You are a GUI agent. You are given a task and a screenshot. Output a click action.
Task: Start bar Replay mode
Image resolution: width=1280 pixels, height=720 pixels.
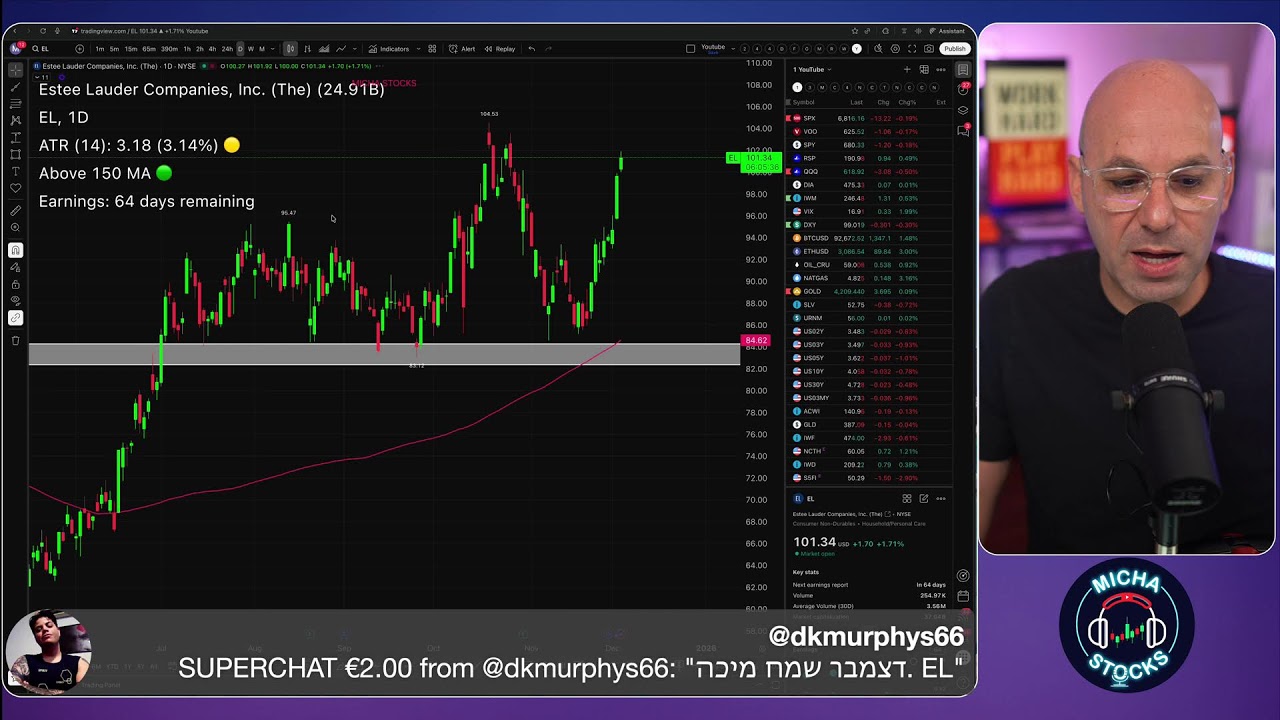click(x=500, y=49)
